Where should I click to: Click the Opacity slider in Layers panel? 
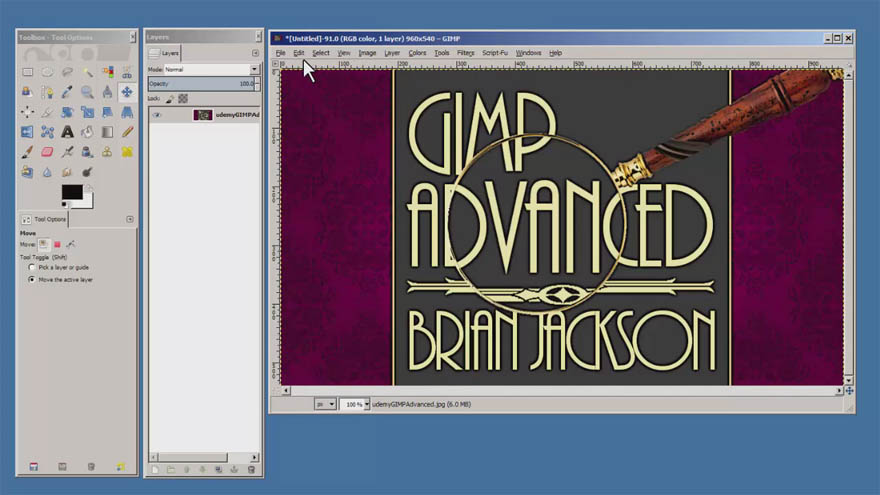(x=201, y=84)
